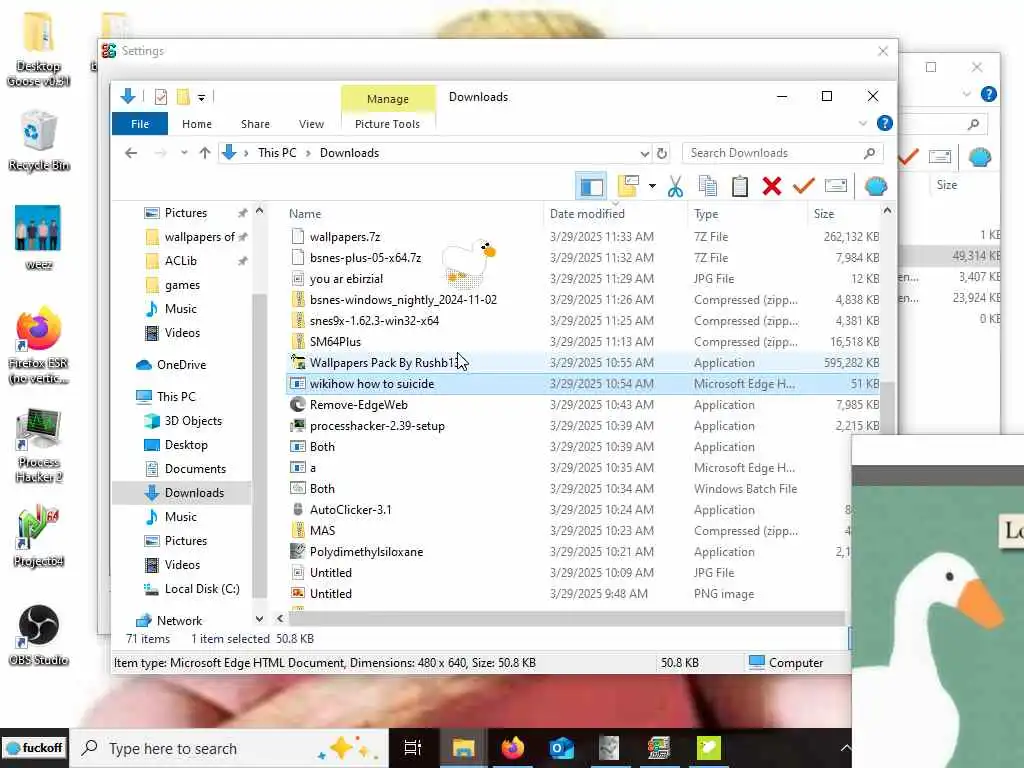
Task: Switch to the Share ribbon tab
Action: pyautogui.click(x=255, y=124)
